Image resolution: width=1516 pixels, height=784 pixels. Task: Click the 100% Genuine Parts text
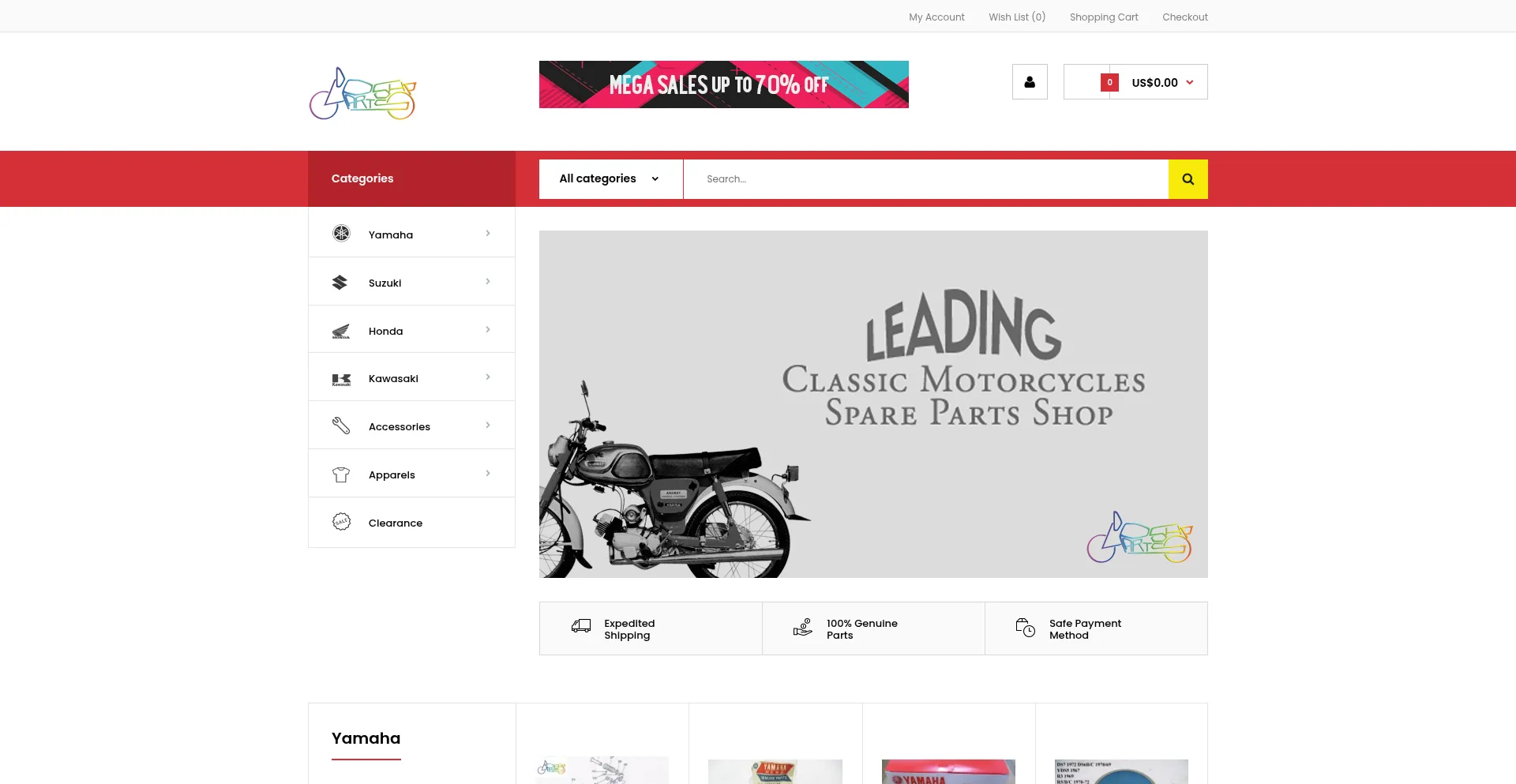pyautogui.click(x=862, y=629)
